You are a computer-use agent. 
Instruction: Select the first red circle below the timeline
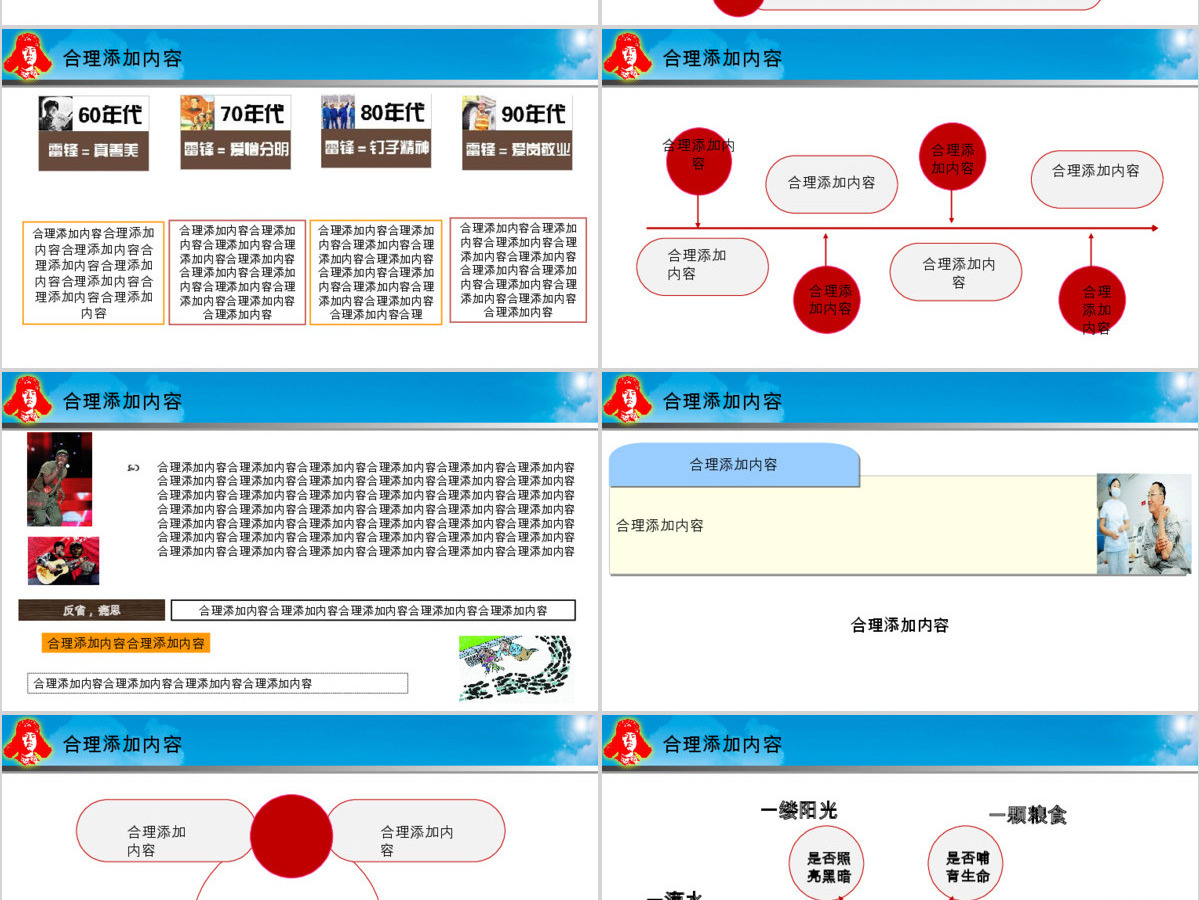[827, 299]
